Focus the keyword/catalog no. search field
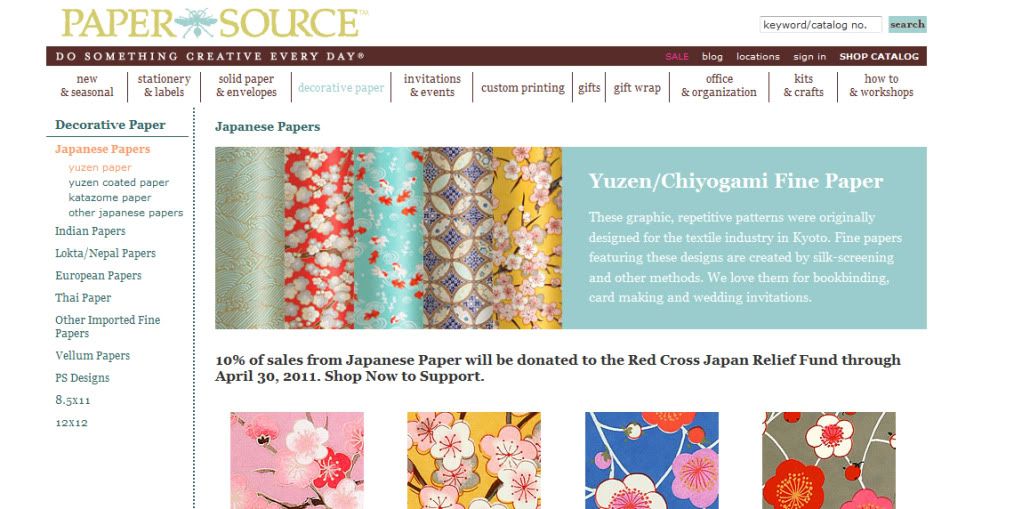This screenshot has height=509, width=1022. 820,25
